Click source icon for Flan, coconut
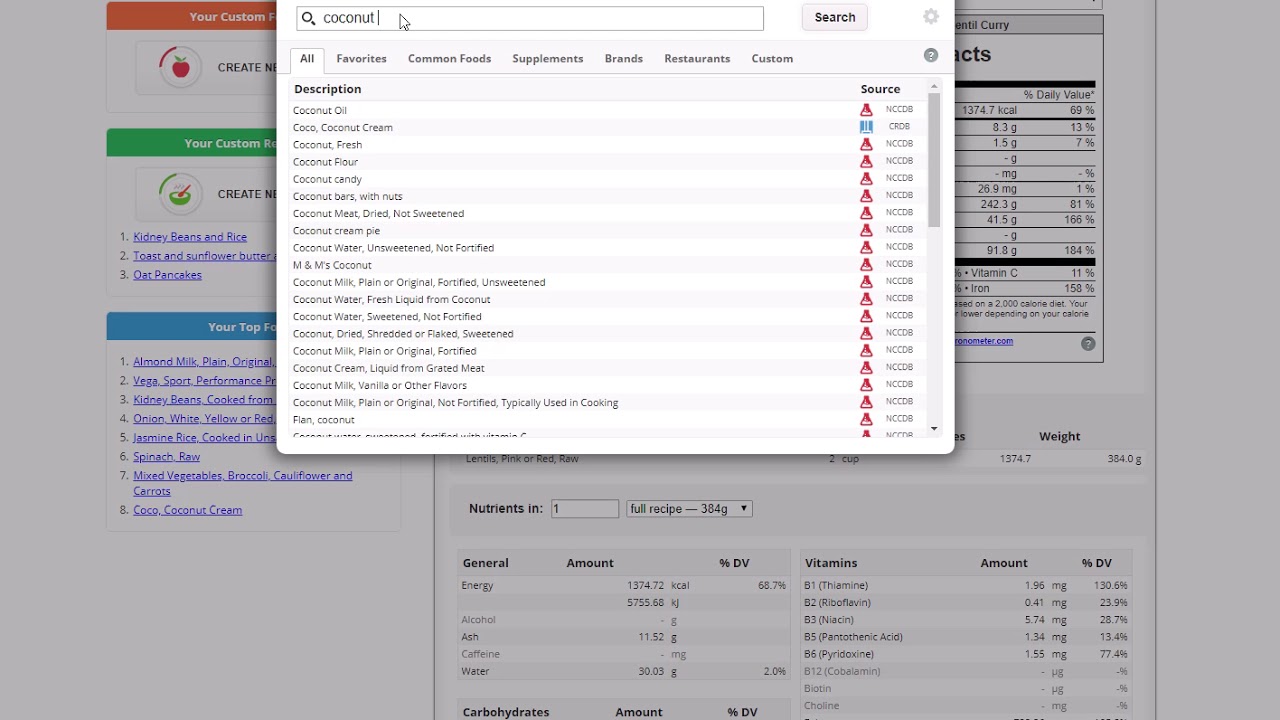Image resolution: width=1280 pixels, height=720 pixels. tap(867, 419)
